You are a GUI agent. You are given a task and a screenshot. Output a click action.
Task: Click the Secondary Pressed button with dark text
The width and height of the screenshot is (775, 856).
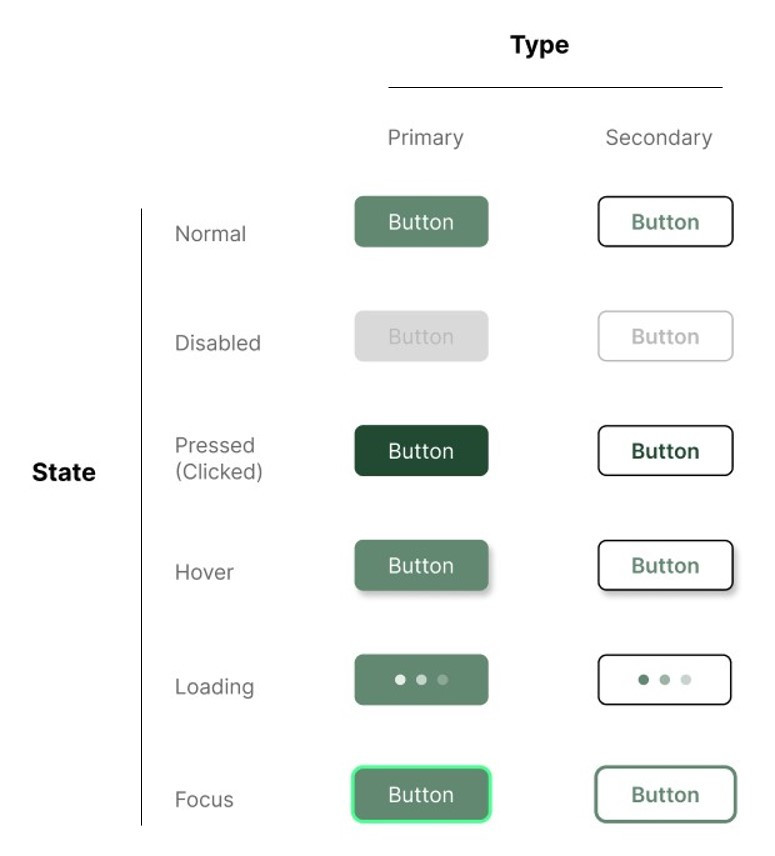665,451
